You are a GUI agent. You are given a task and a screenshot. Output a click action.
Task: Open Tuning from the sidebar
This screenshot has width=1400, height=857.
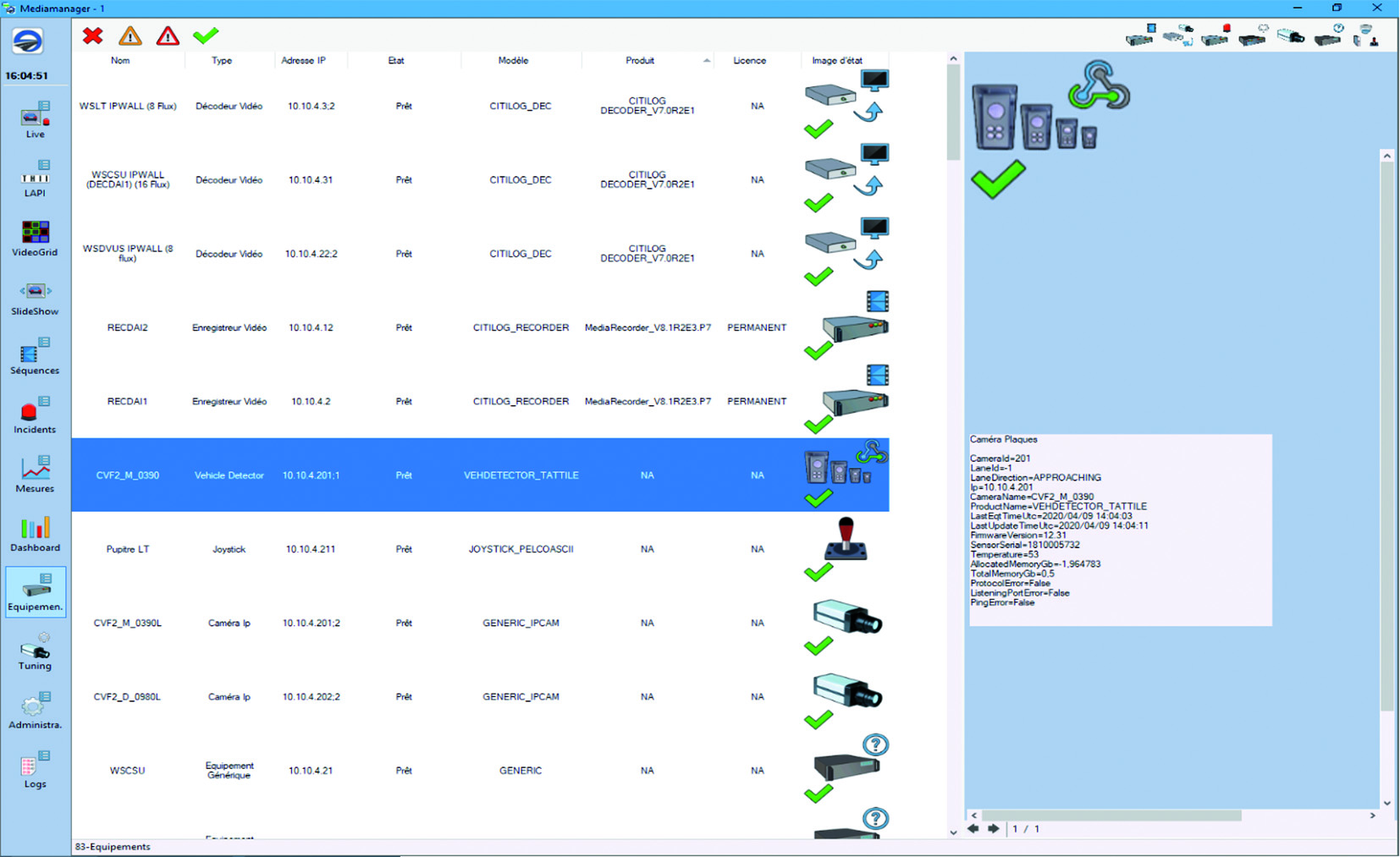click(x=35, y=652)
